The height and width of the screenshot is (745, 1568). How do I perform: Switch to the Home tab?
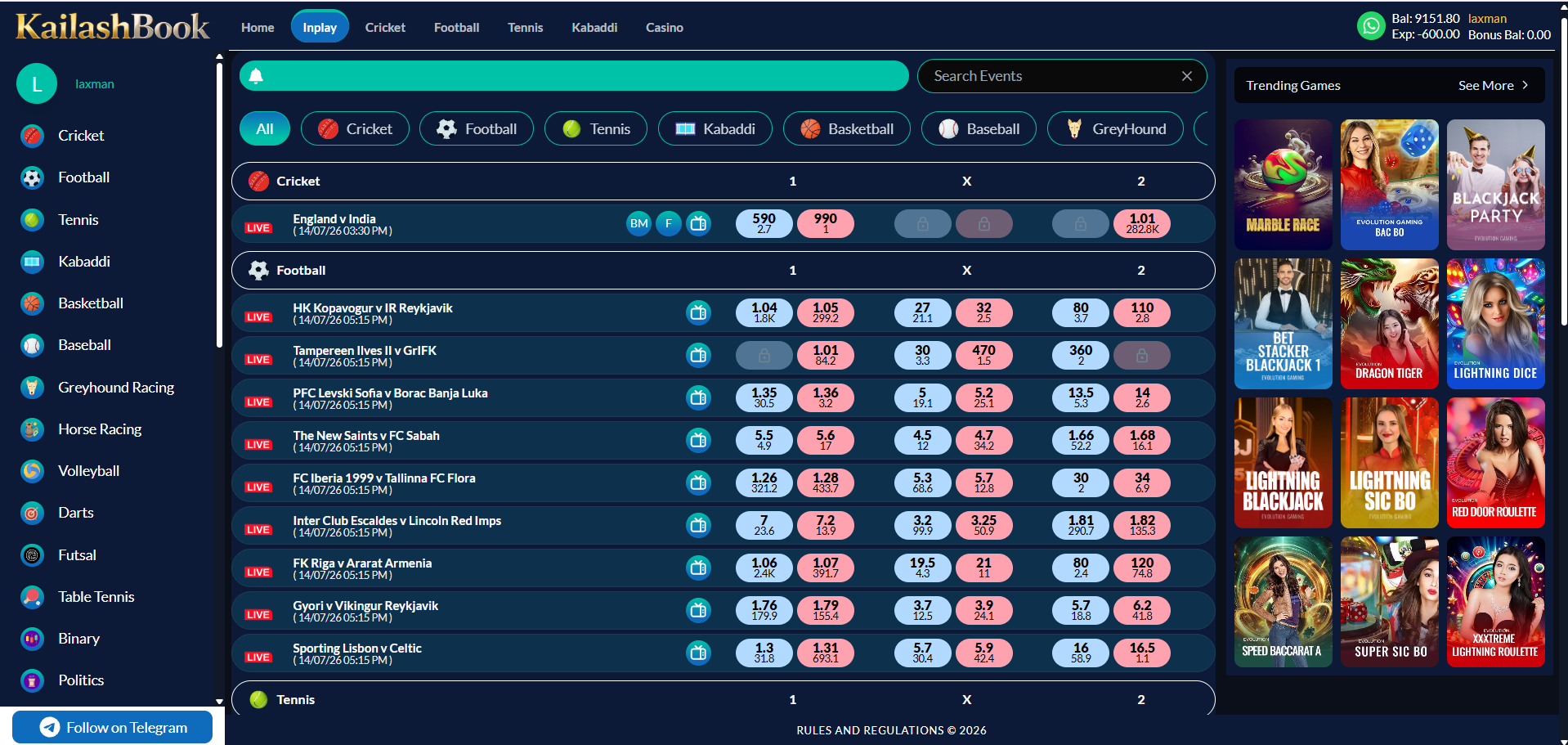click(x=258, y=27)
